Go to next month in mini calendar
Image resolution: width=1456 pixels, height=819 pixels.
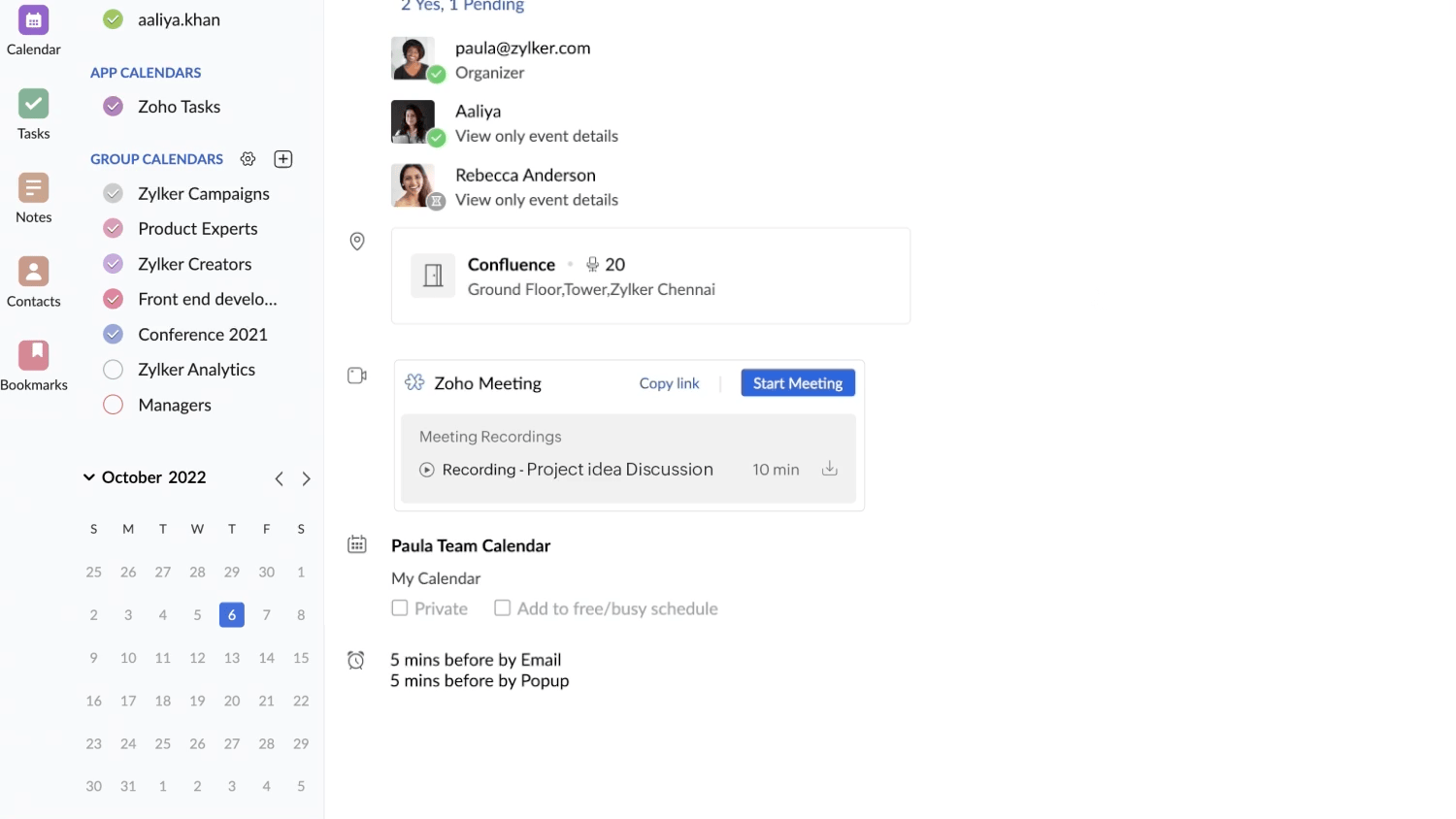point(307,478)
